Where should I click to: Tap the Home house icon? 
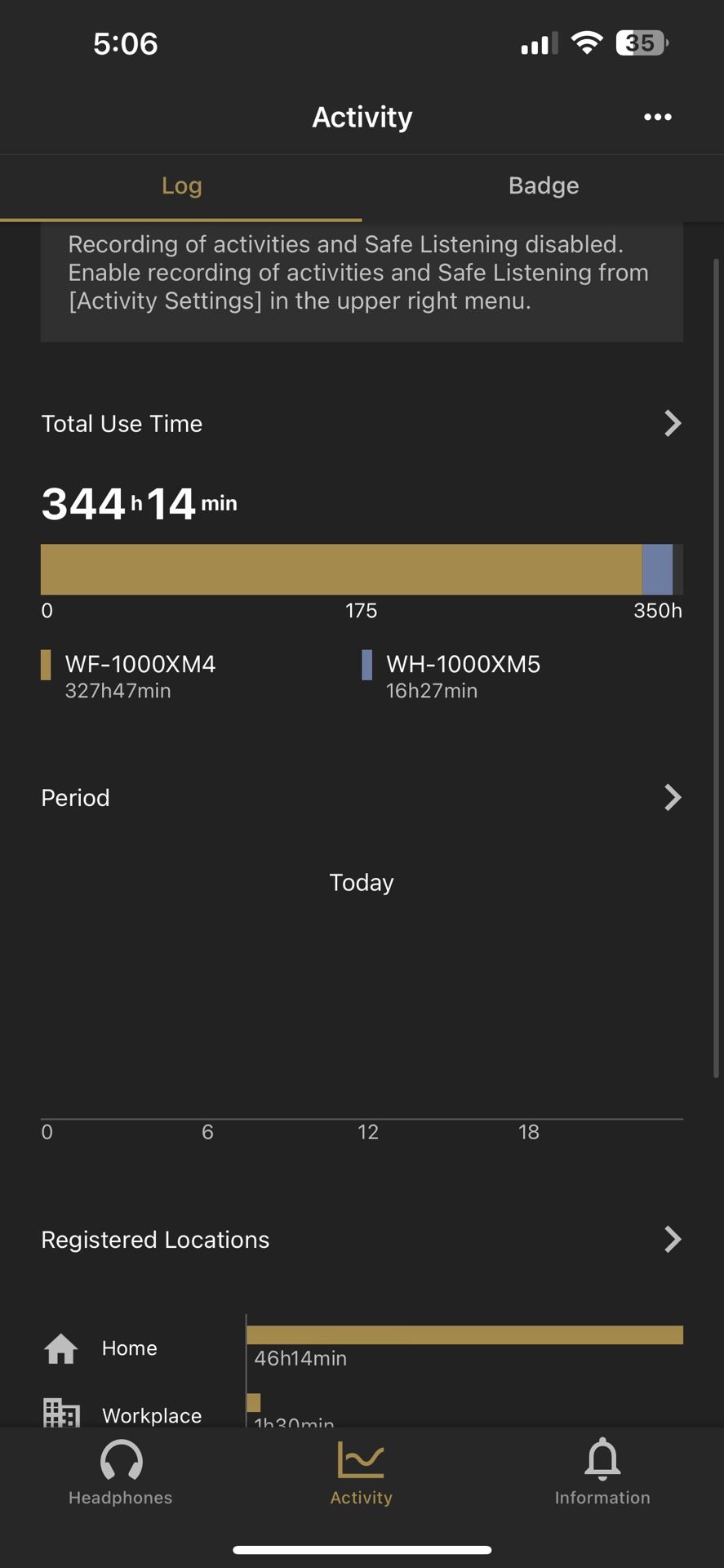coord(61,1348)
